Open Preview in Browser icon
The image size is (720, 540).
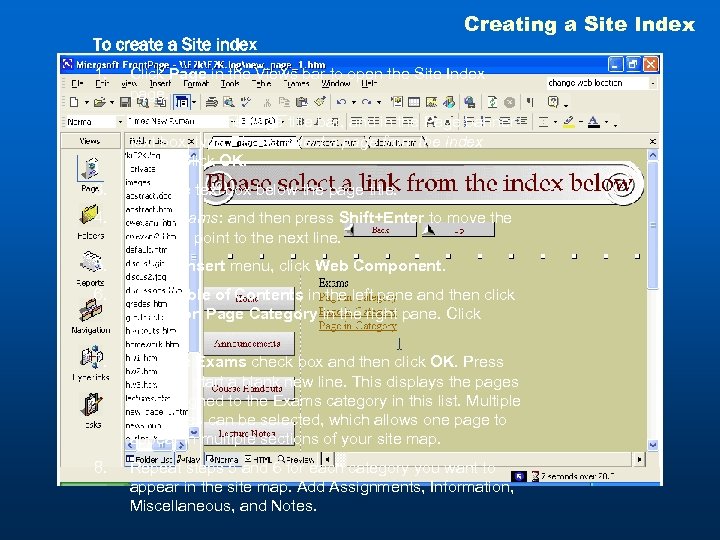pyautogui.click(x=228, y=102)
